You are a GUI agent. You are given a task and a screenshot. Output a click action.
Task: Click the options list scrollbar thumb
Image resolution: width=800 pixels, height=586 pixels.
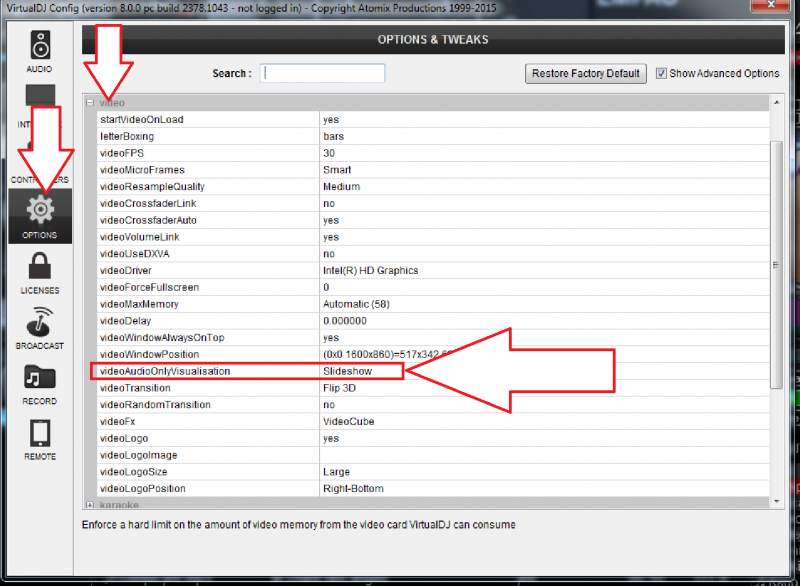[776, 265]
